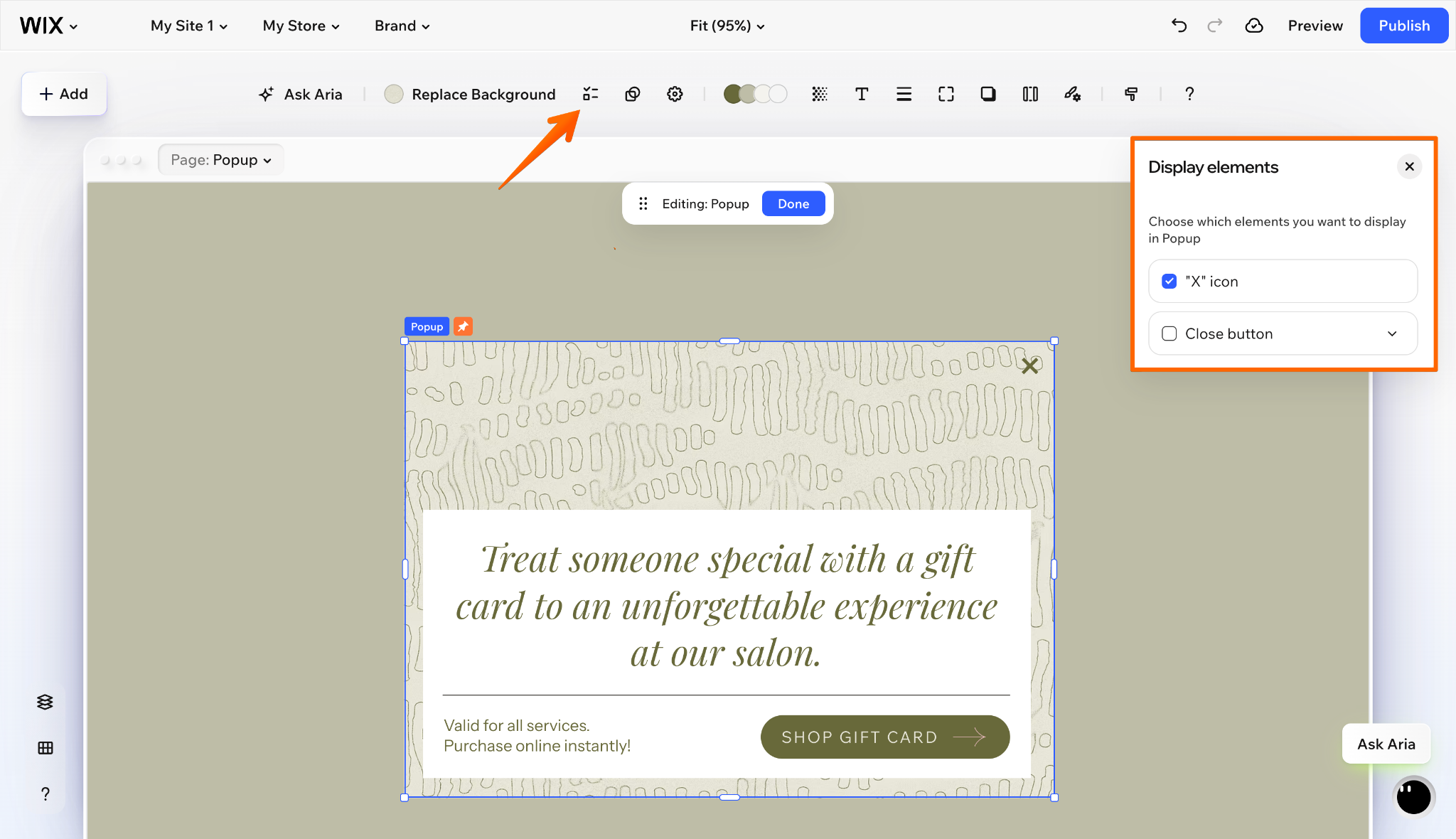Open the Brand dropdown
Image resolution: width=1456 pixels, height=839 pixels.
tap(402, 26)
